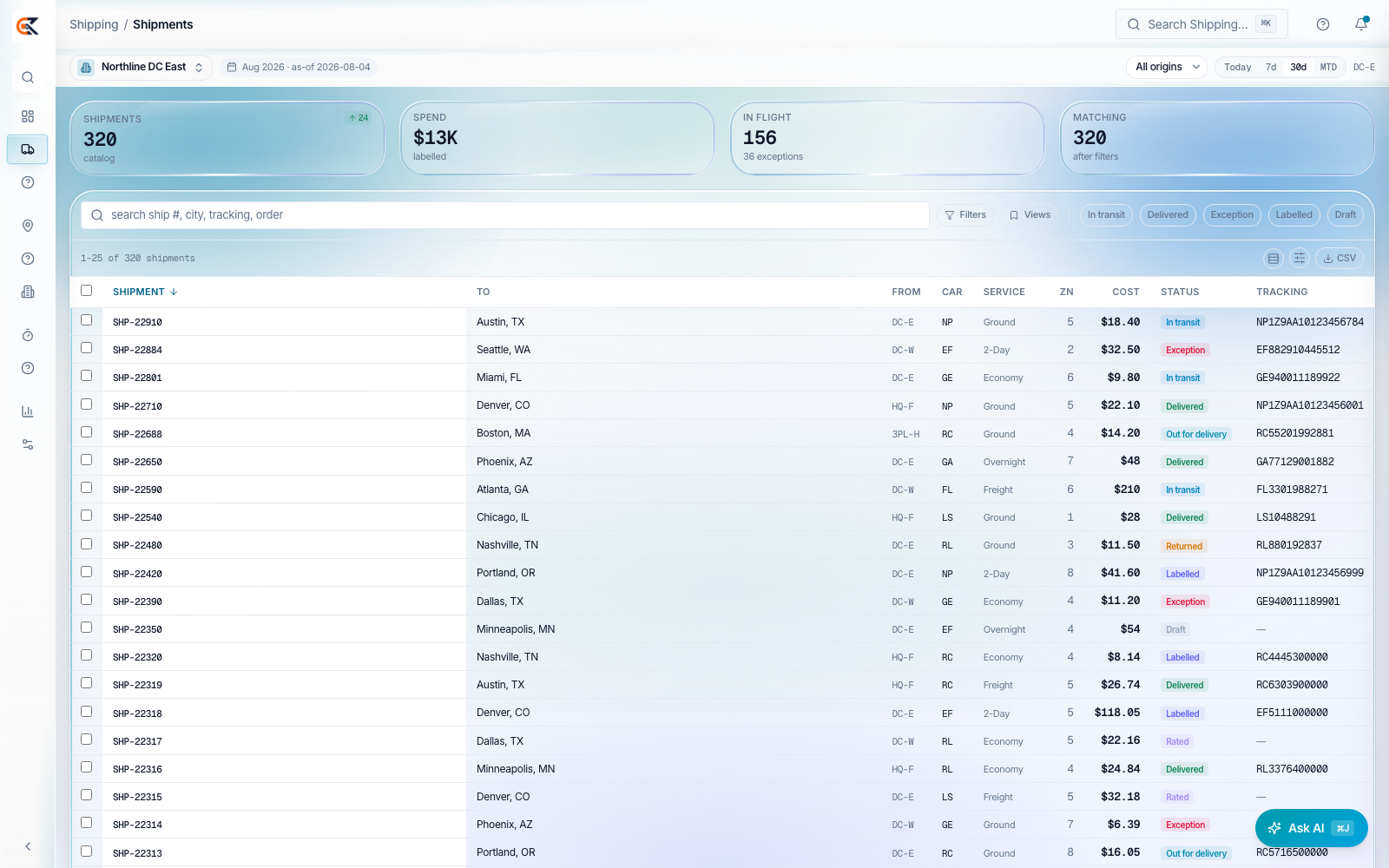Open the dashboard grid icon in sidebar
The image size is (1389, 868).
coord(28,116)
